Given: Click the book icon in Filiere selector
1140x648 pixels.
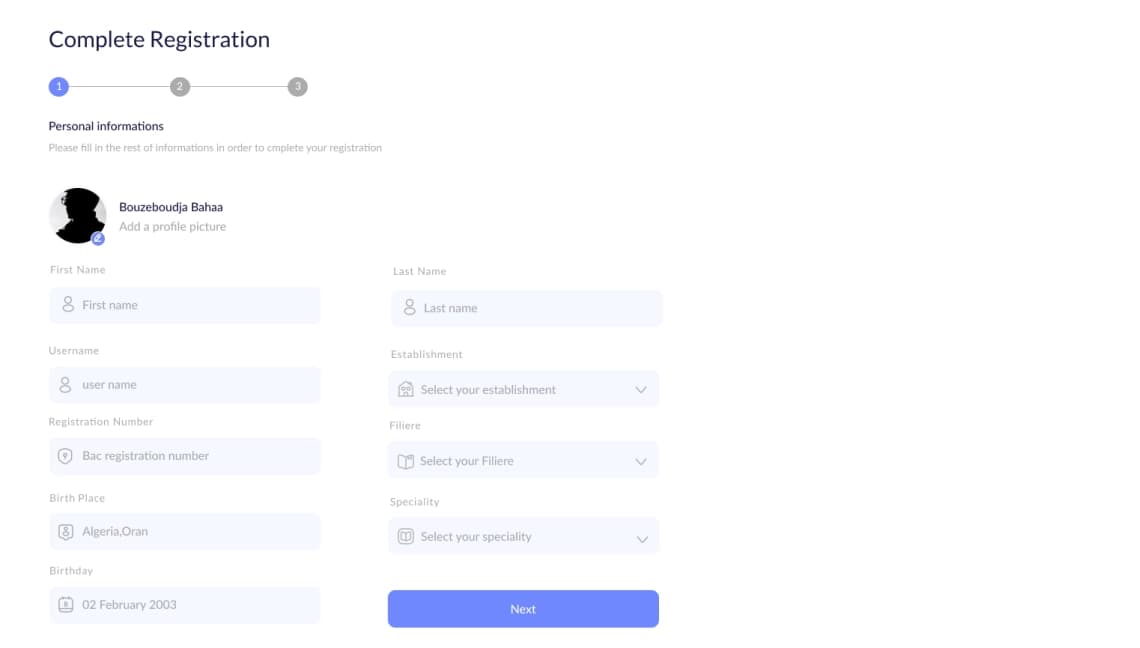Looking at the screenshot, I should tap(406, 461).
